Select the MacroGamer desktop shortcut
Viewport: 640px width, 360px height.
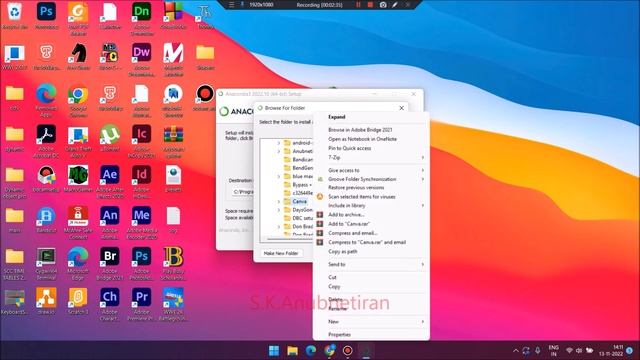[x=78, y=175]
